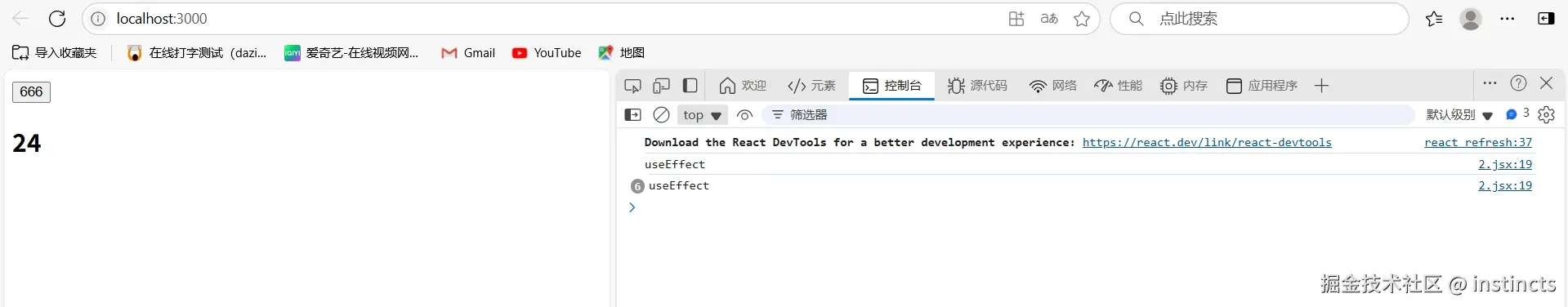Open the 爱奇艺 bookmark
Image resolution: width=1568 pixels, height=307 pixels.
click(x=351, y=53)
